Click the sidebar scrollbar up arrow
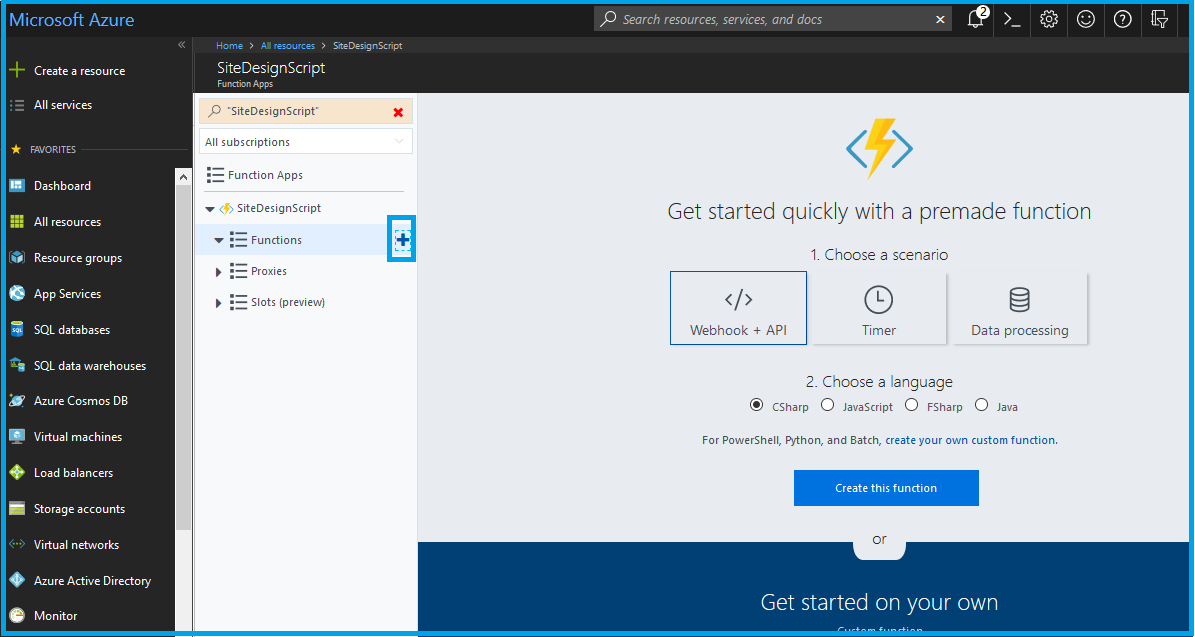This screenshot has width=1195, height=637. tap(183, 177)
